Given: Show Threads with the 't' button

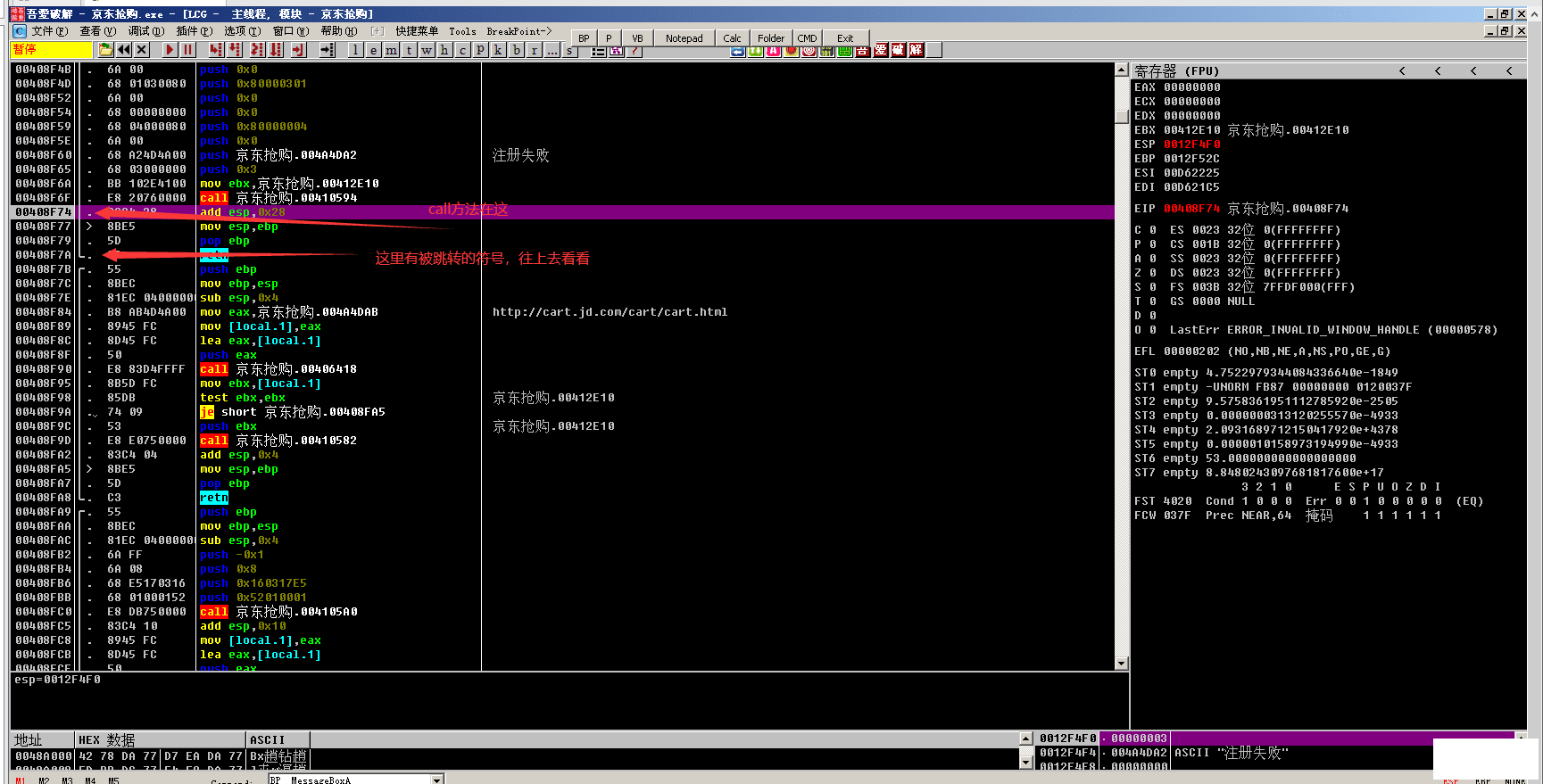Looking at the screenshot, I should [409, 50].
